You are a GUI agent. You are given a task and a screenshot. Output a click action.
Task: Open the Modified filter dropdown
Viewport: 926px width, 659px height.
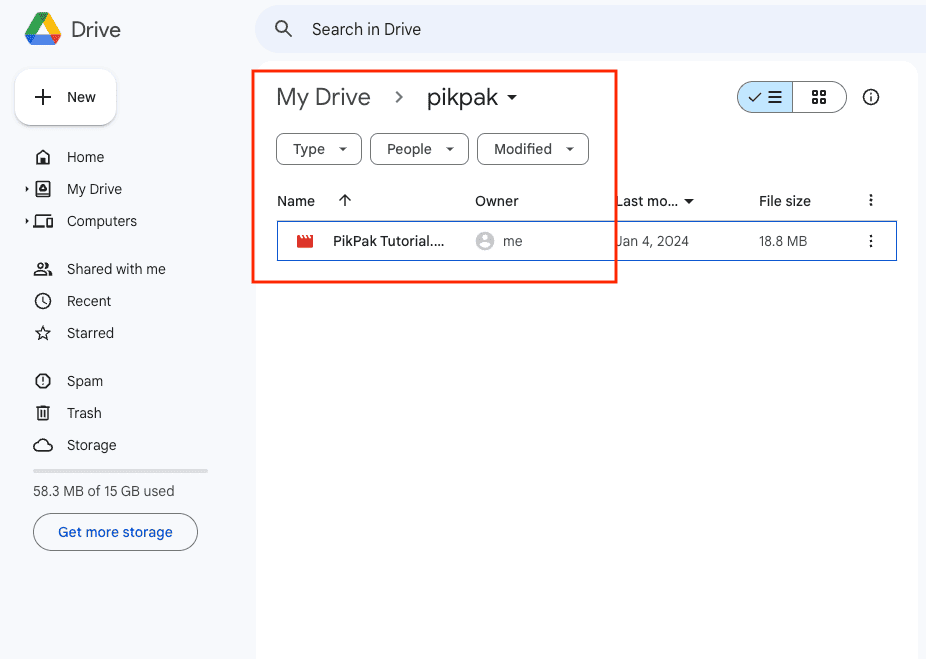[533, 149]
